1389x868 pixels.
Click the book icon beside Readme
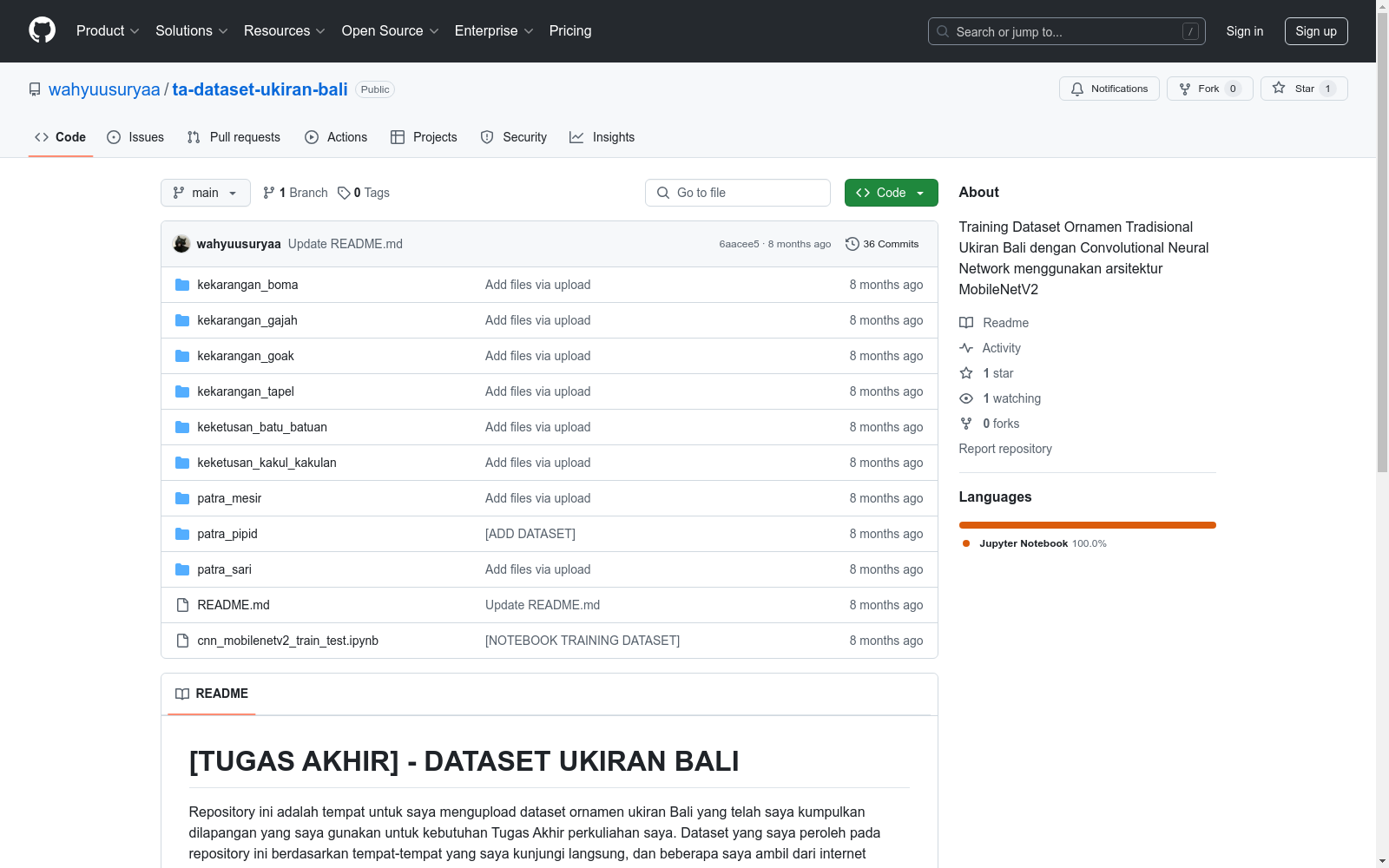coord(966,323)
